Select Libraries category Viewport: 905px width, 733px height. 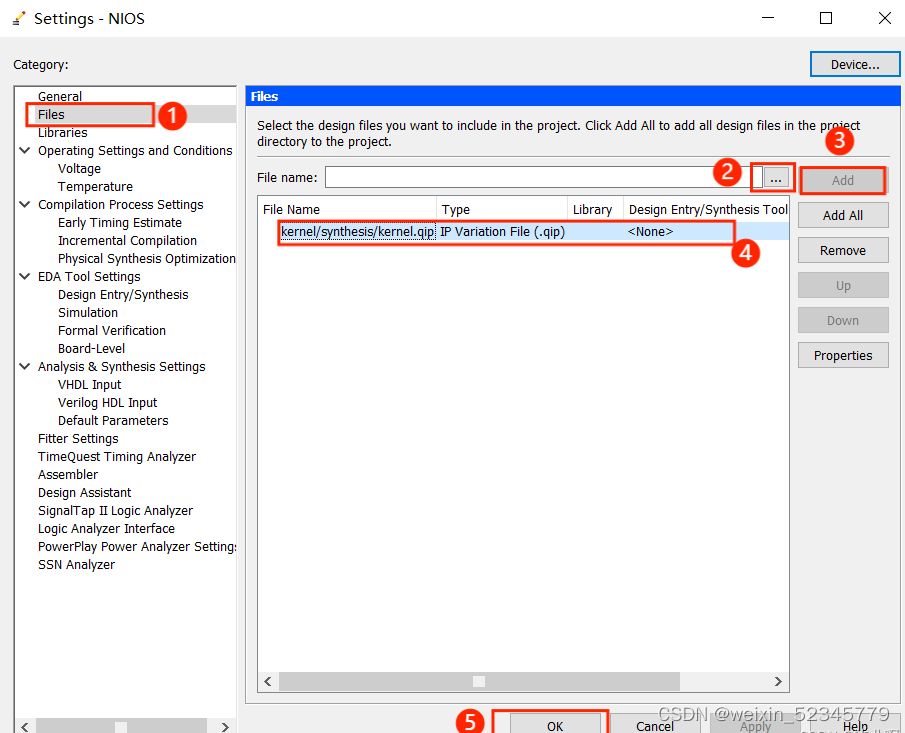click(62, 133)
